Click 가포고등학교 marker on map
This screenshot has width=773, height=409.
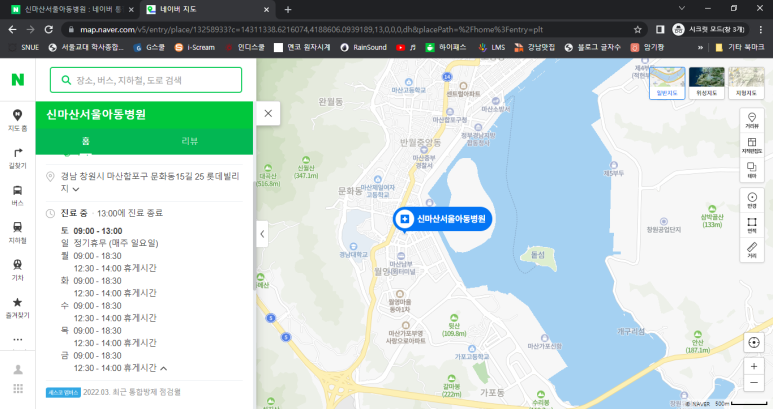point(472,352)
